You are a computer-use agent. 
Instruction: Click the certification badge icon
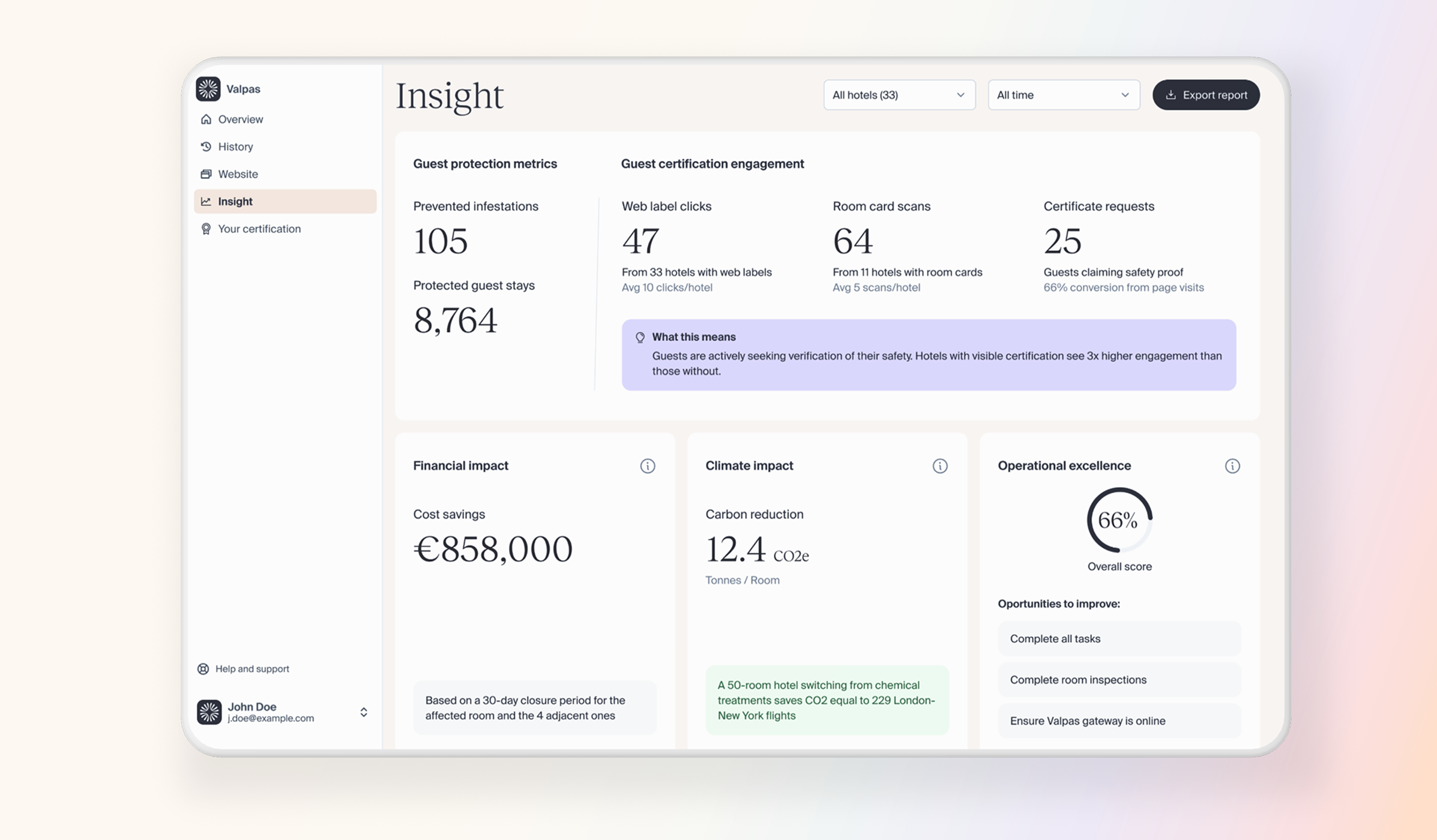206,229
